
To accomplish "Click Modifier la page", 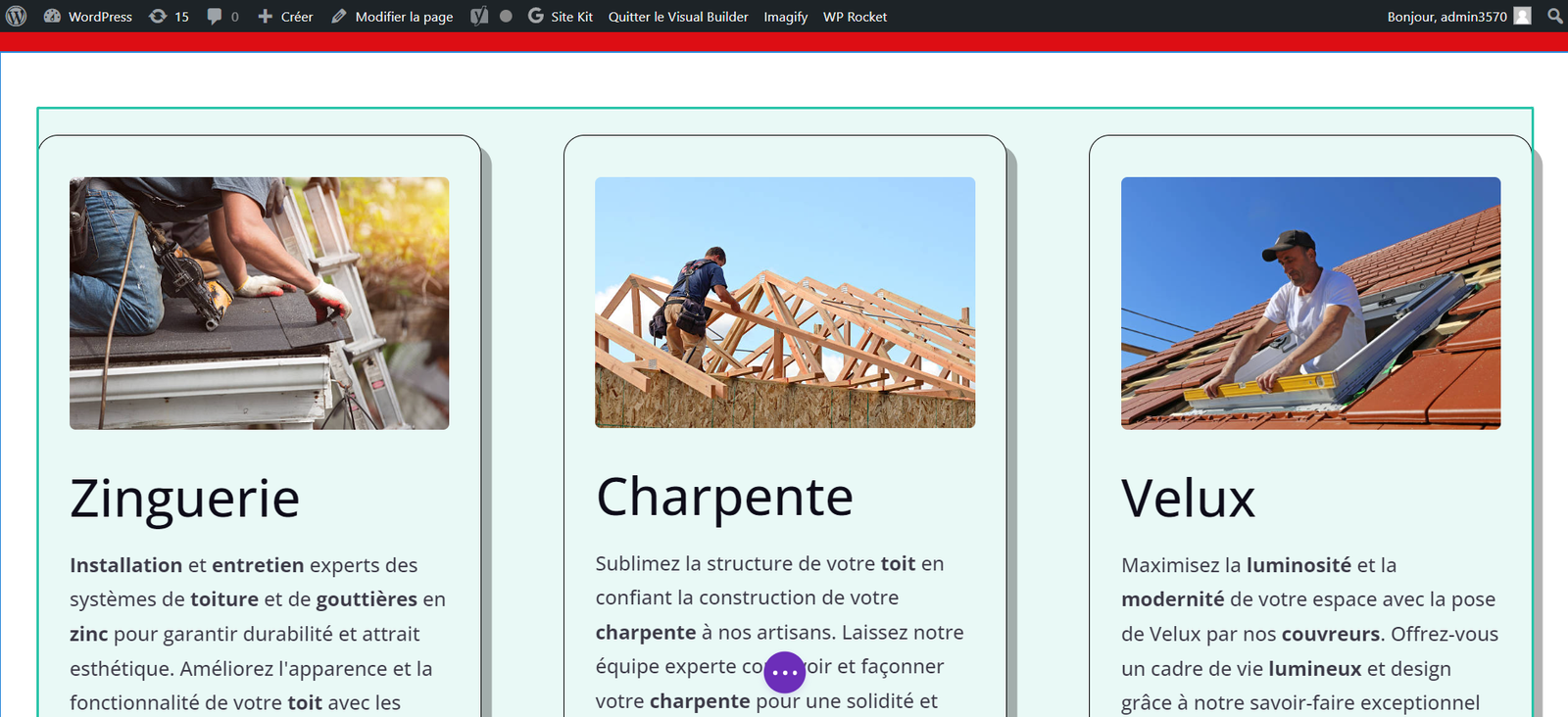I will pos(392,17).
